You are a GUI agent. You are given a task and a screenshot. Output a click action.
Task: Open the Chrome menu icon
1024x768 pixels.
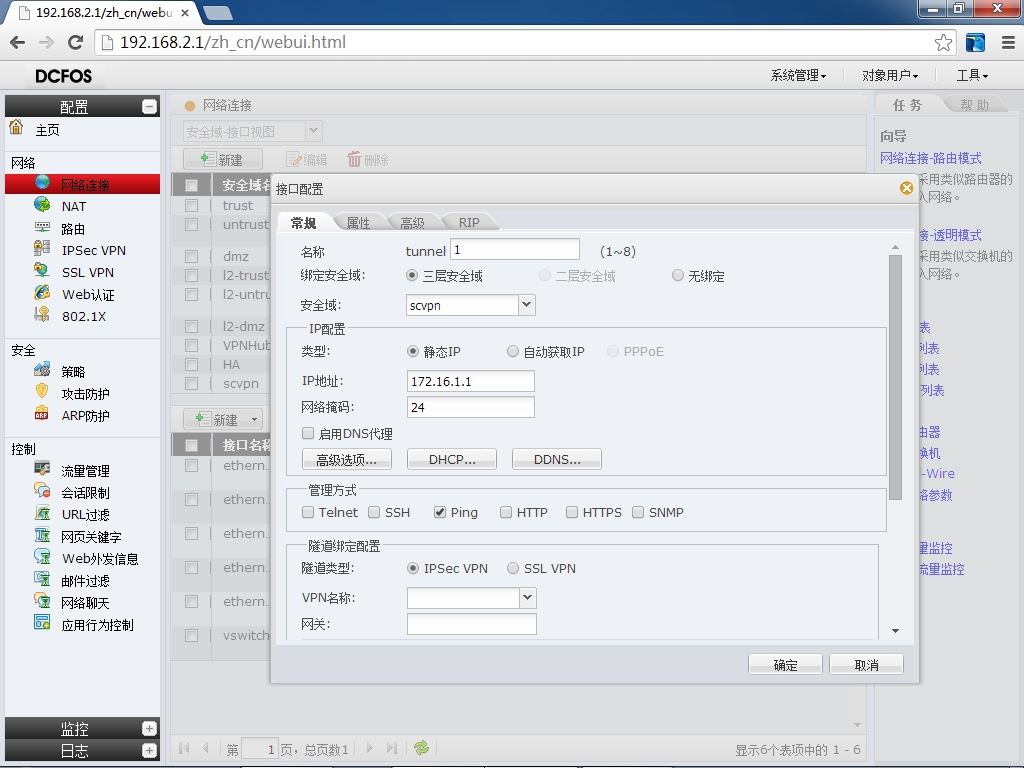pyautogui.click(x=1008, y=42)
